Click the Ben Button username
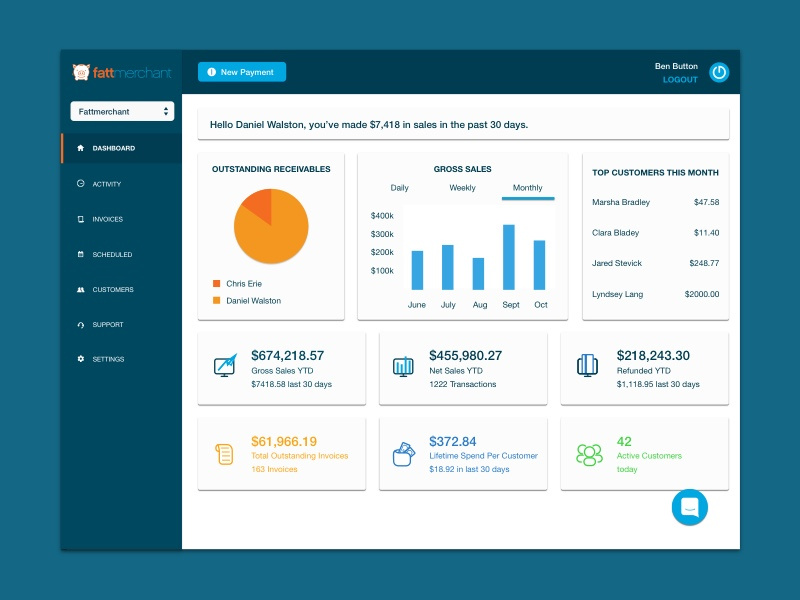 pos(676,66)
